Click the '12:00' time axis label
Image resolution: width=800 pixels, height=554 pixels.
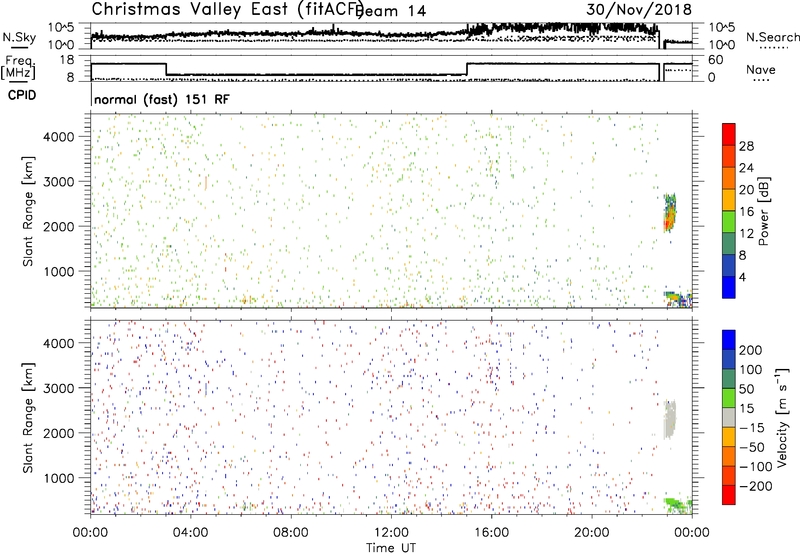point(391,533)
